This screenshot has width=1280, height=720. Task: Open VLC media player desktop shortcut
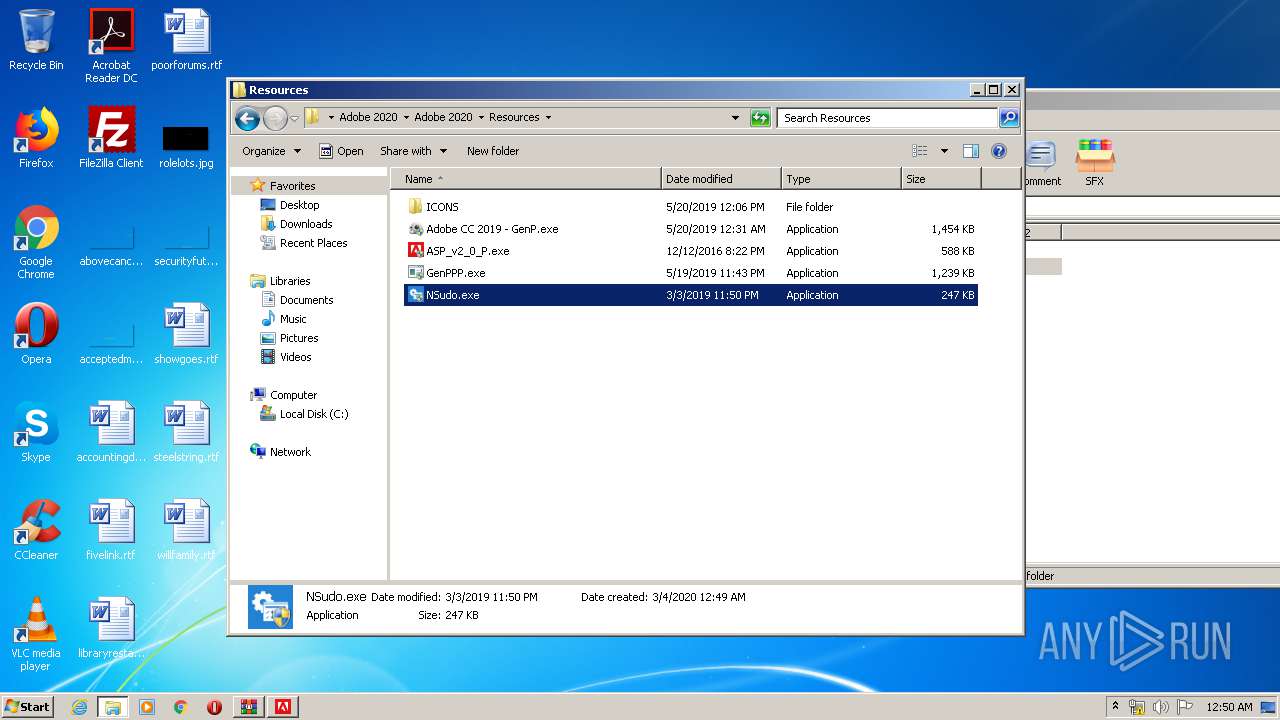point(36,634)
